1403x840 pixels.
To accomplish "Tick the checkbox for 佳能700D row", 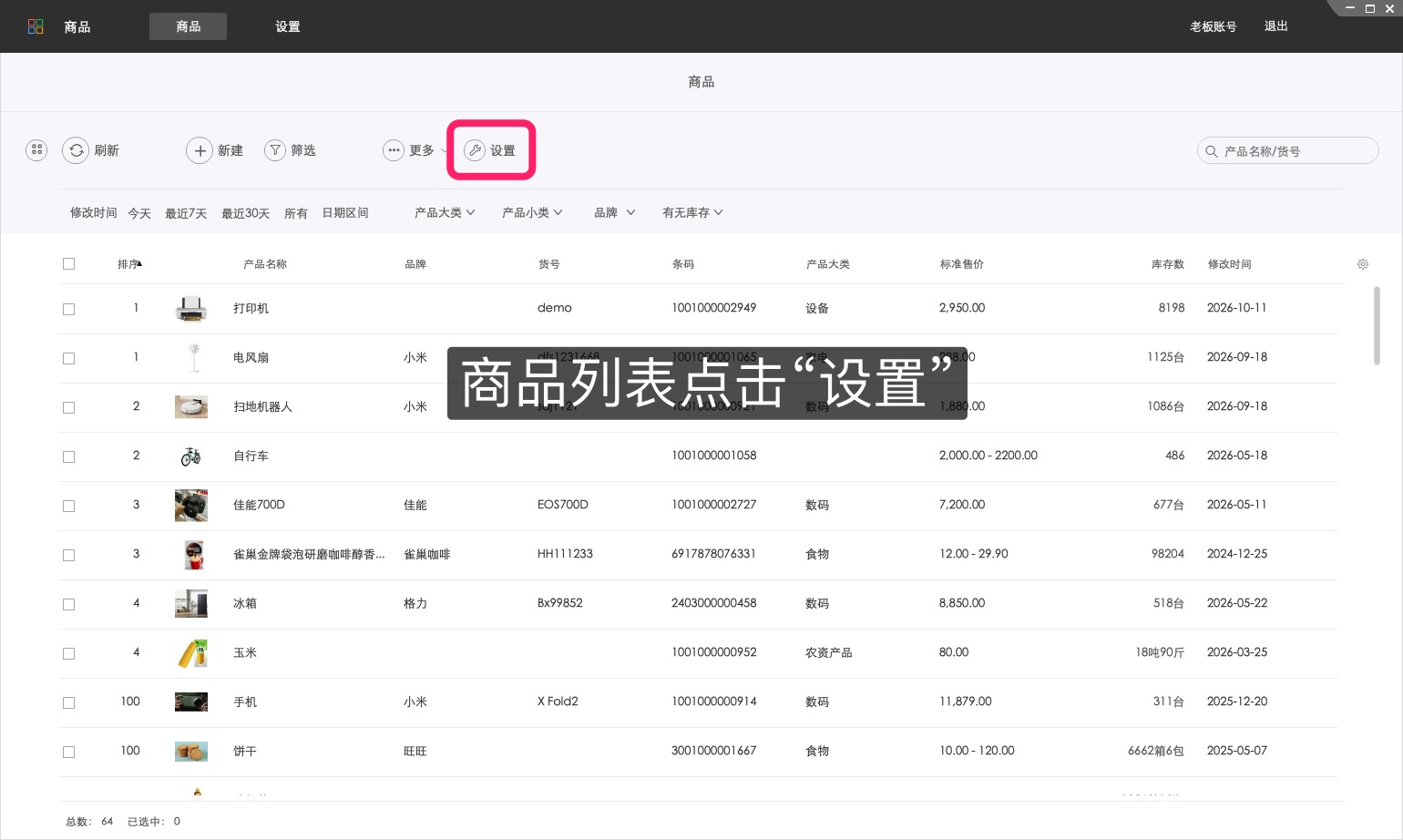I will point(68,506).
